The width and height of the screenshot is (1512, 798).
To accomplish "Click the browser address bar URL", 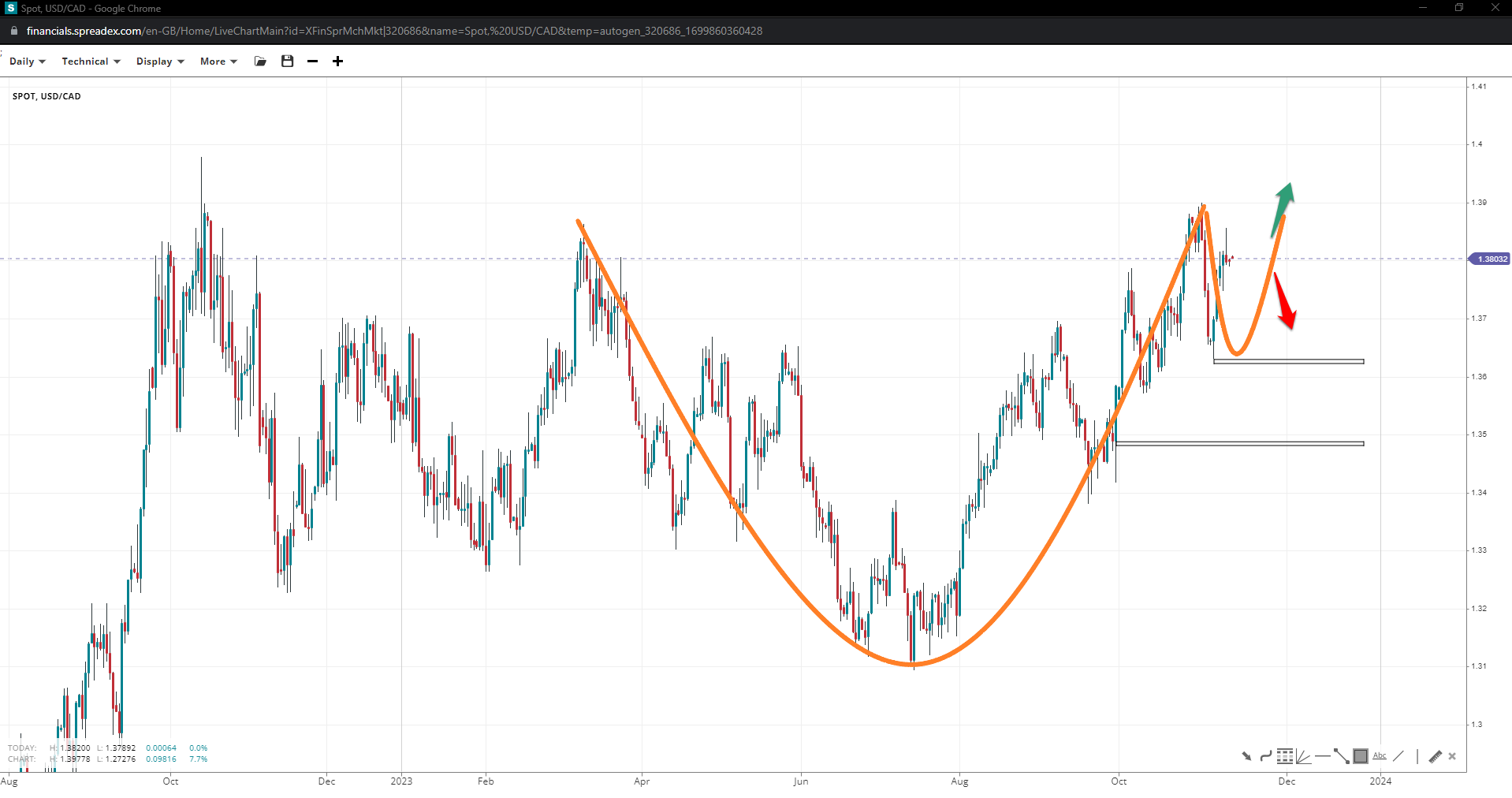I will 394,31.
